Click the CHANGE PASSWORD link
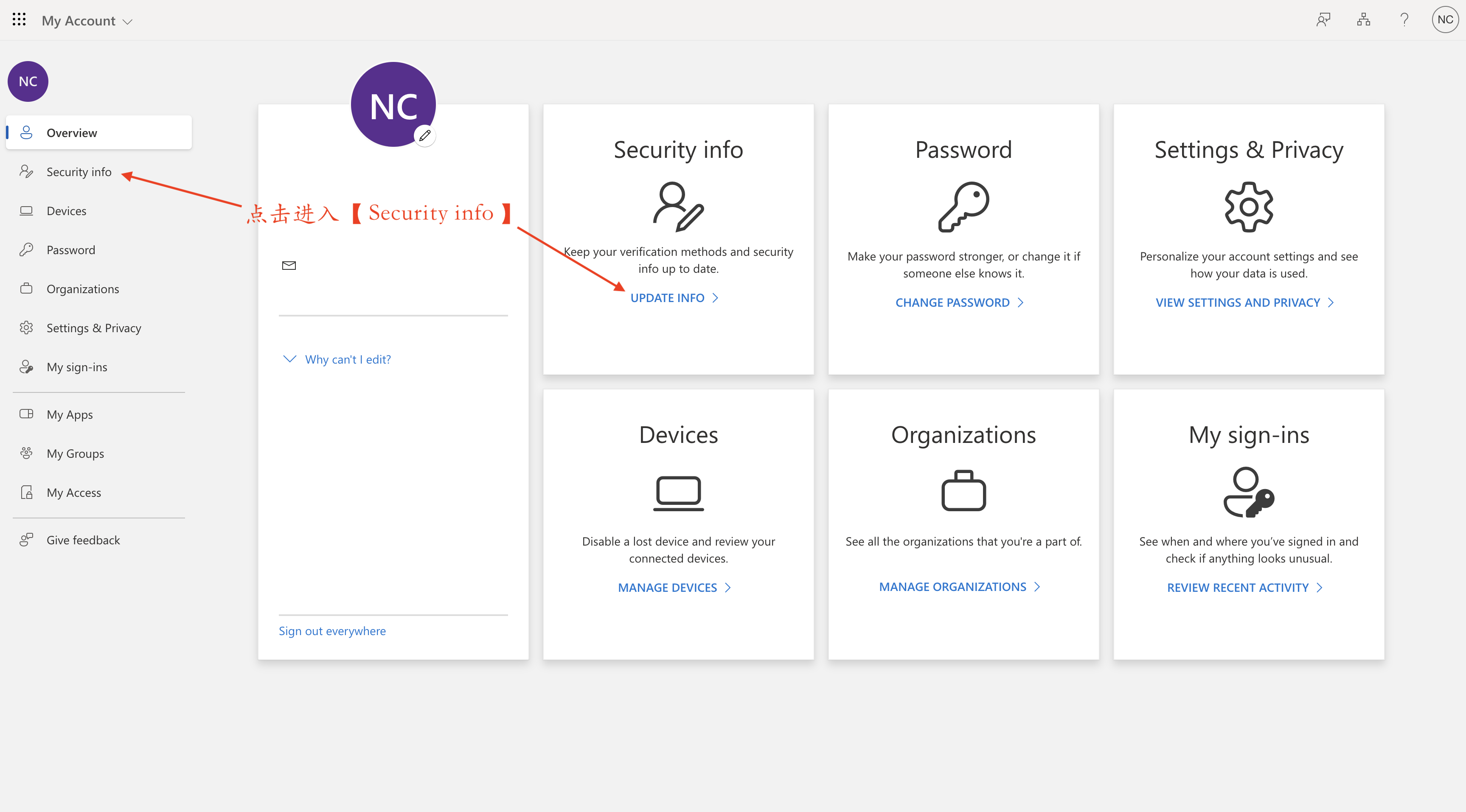The height and width of the screenshot is (812, 1466). (953, 303)
